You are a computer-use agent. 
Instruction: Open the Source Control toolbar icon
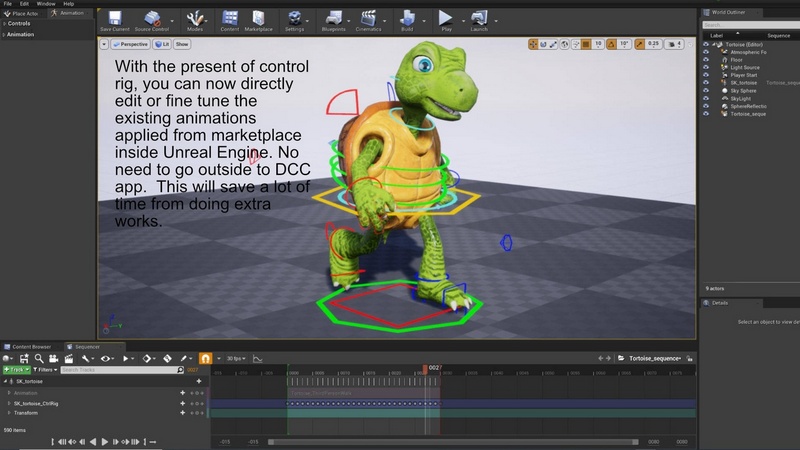click(151, 19)
